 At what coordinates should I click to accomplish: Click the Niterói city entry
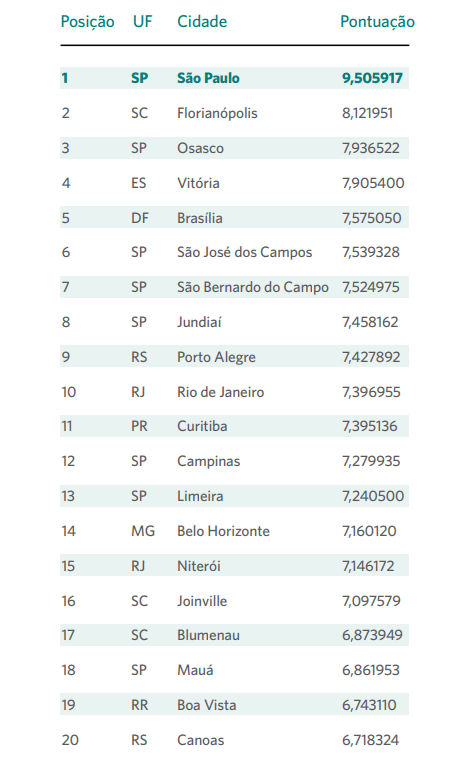(x=198, y=566)
